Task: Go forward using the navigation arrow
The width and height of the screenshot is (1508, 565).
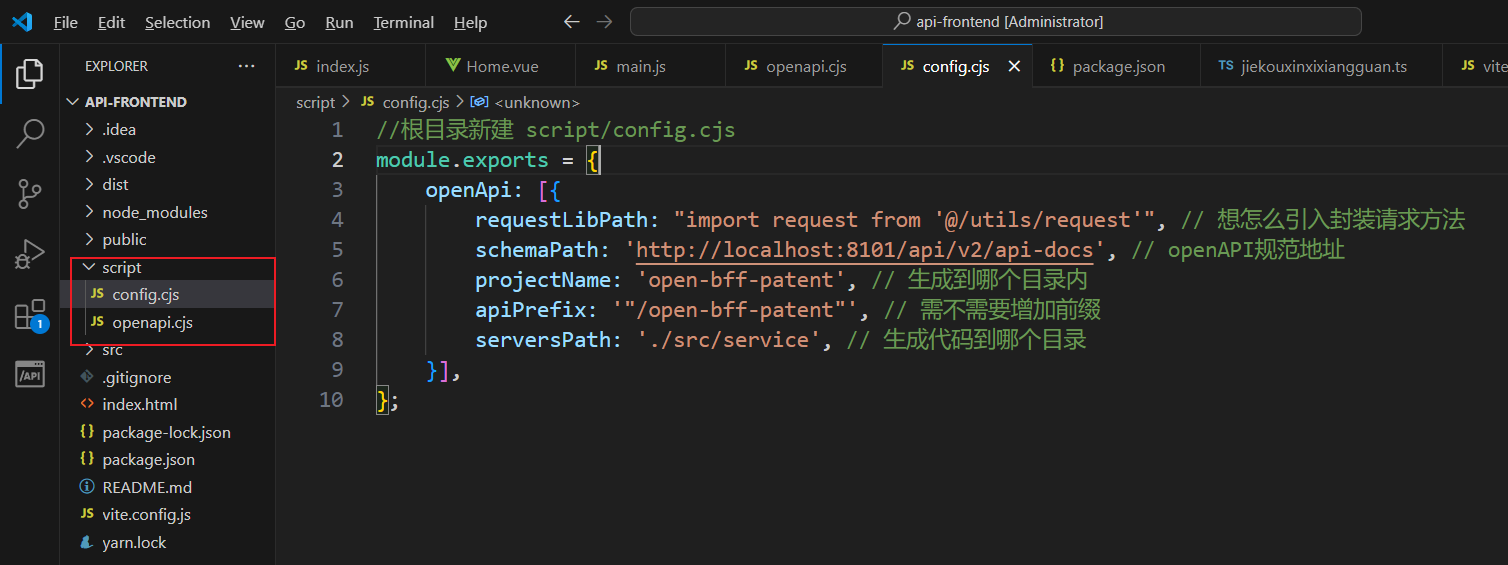Action: (x=604, y=22)
